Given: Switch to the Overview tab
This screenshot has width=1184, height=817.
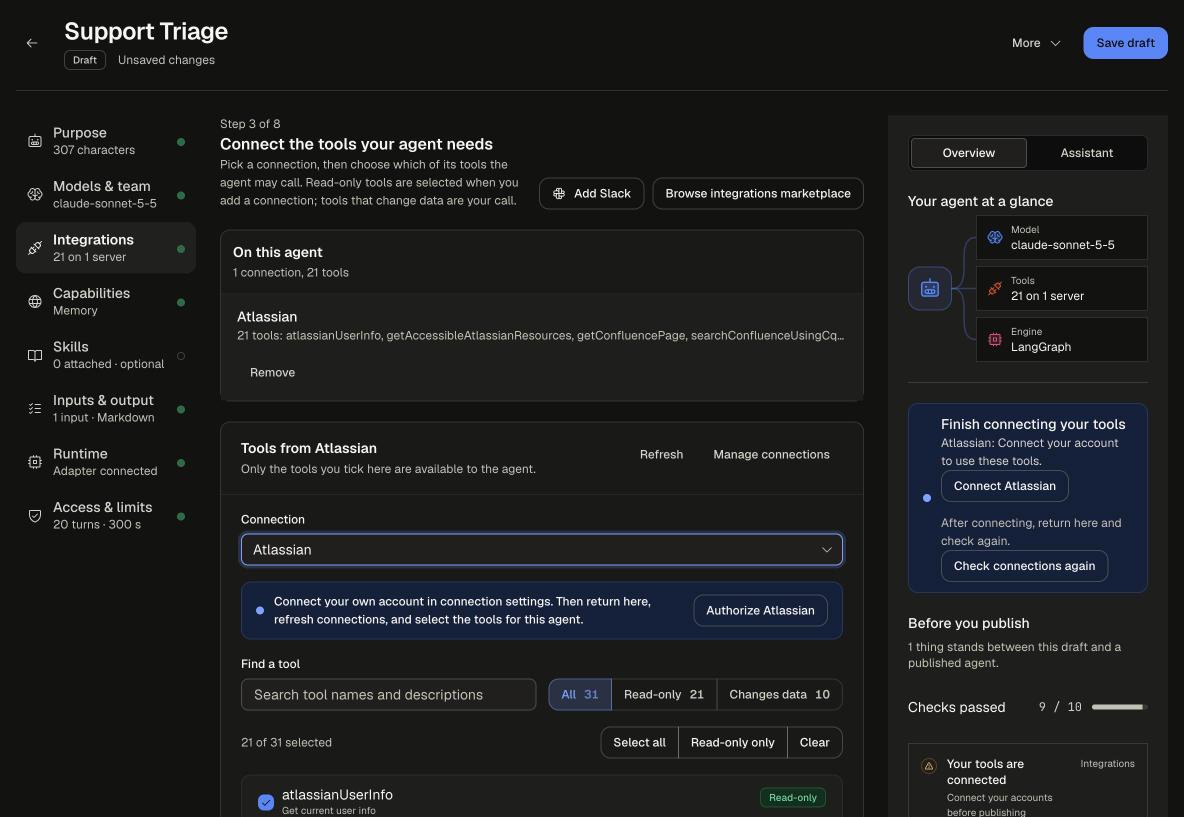Looking at the screenshot, I should click(x=968, y=153).
